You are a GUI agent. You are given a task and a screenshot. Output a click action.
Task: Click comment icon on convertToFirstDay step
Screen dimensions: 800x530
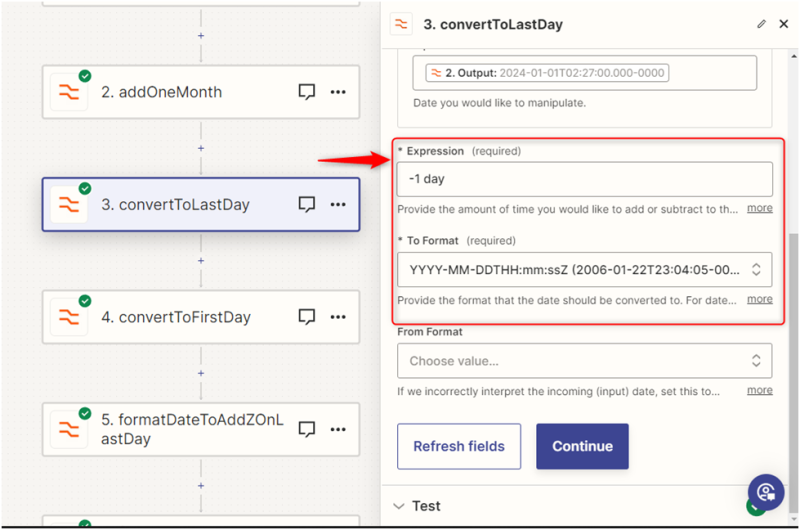tap(307, 317)
